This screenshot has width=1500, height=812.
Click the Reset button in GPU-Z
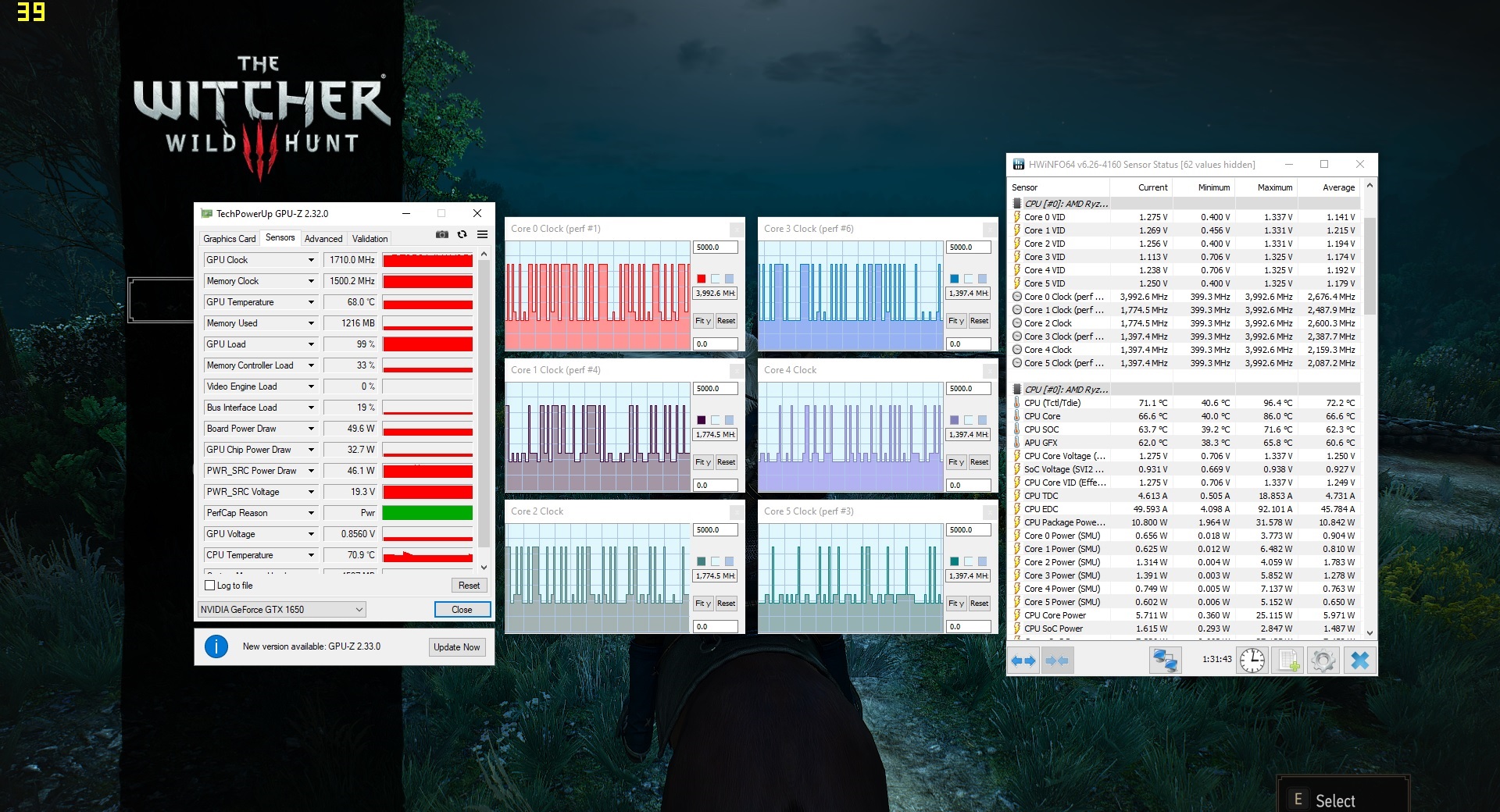click(x=469, y=586)
